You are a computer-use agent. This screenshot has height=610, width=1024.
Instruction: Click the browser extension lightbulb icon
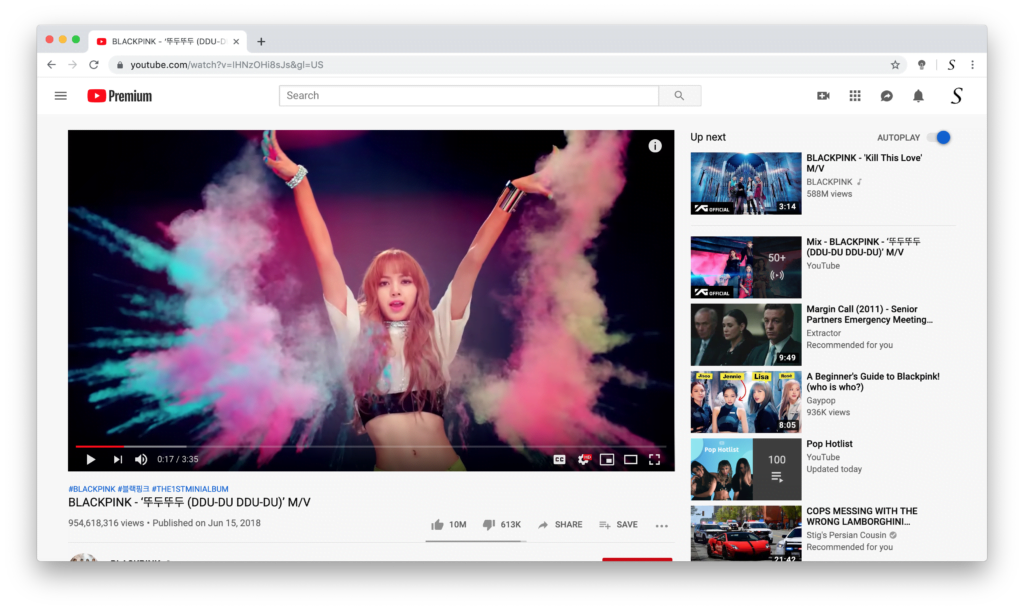[x=921, y=65]
